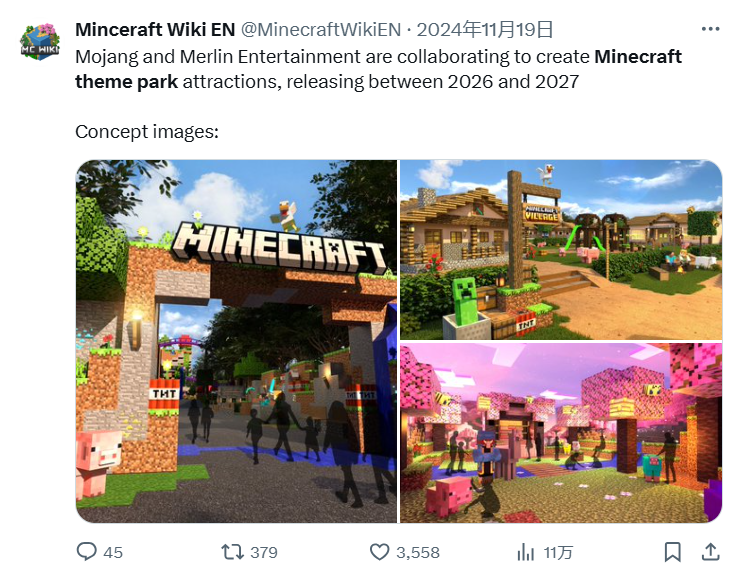This screenshot has height=572, width=730.
Task: Click the 379 reposts count
Action: coord(264,552)
